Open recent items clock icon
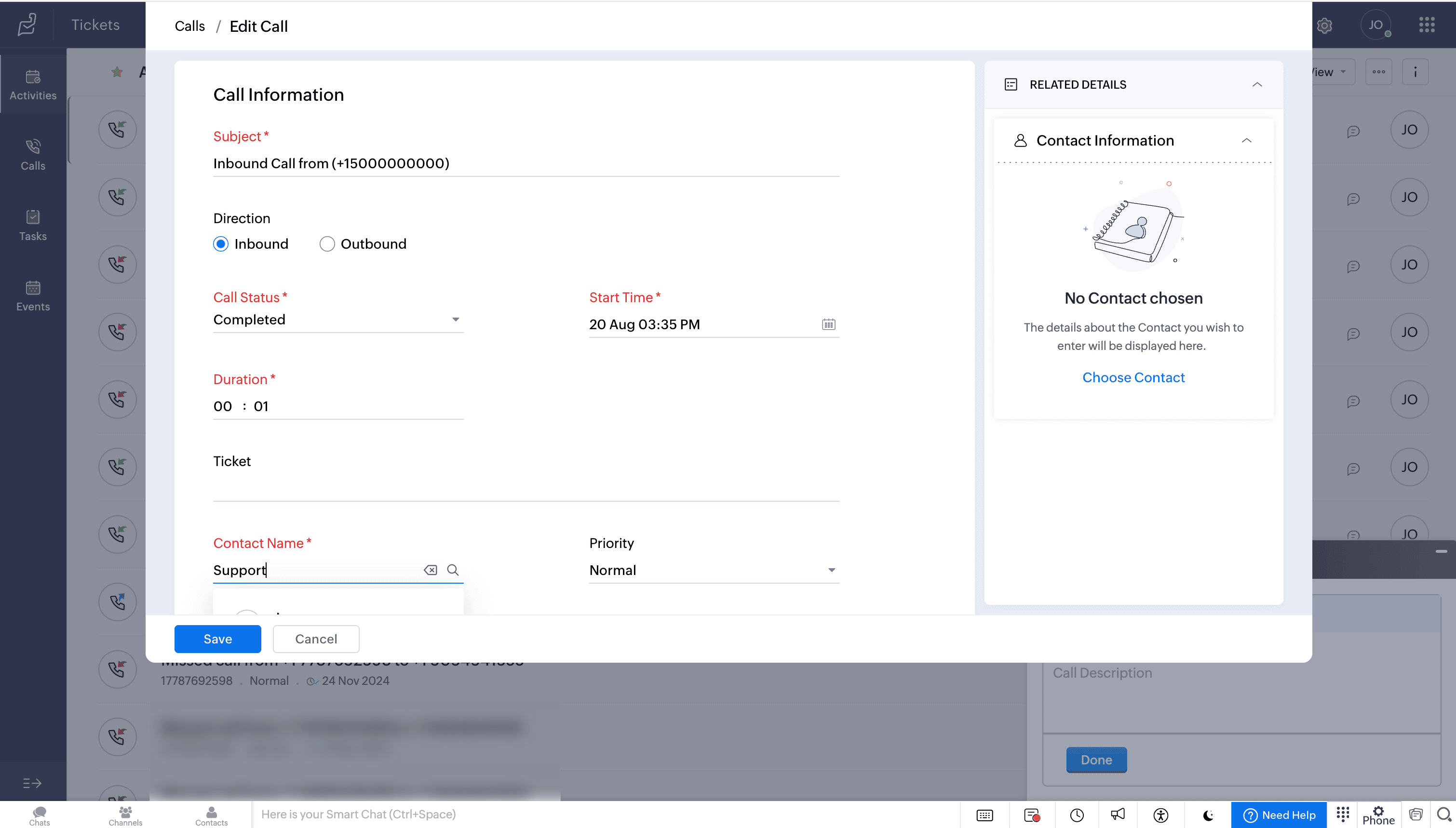The image size is (1456, 828). [1077, 815]
